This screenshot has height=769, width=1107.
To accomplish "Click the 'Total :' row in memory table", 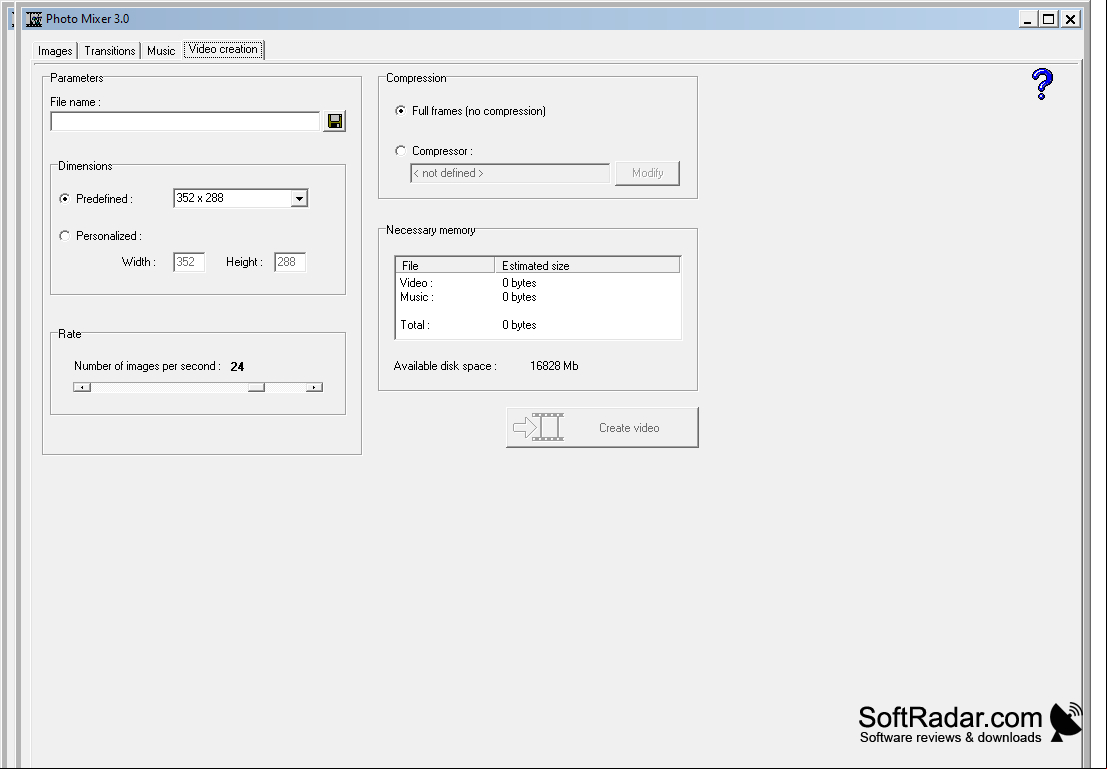I will [538, 326].
